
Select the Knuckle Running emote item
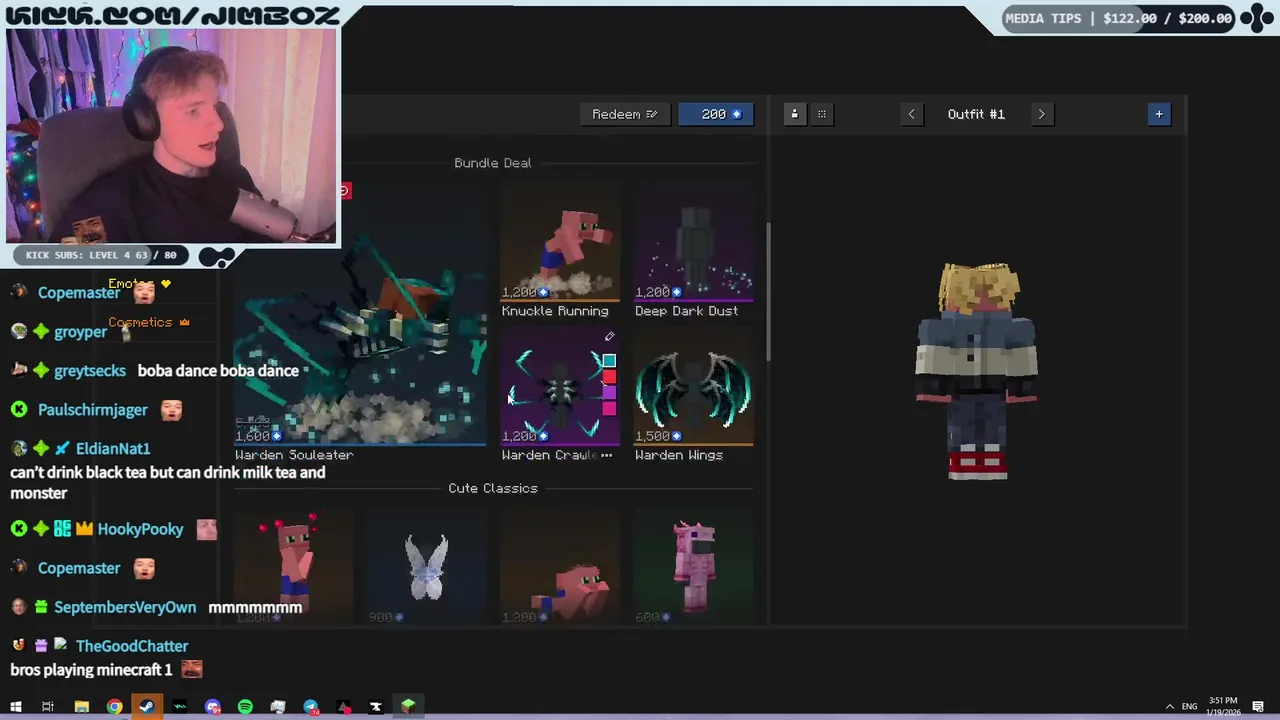coord(560,252)
